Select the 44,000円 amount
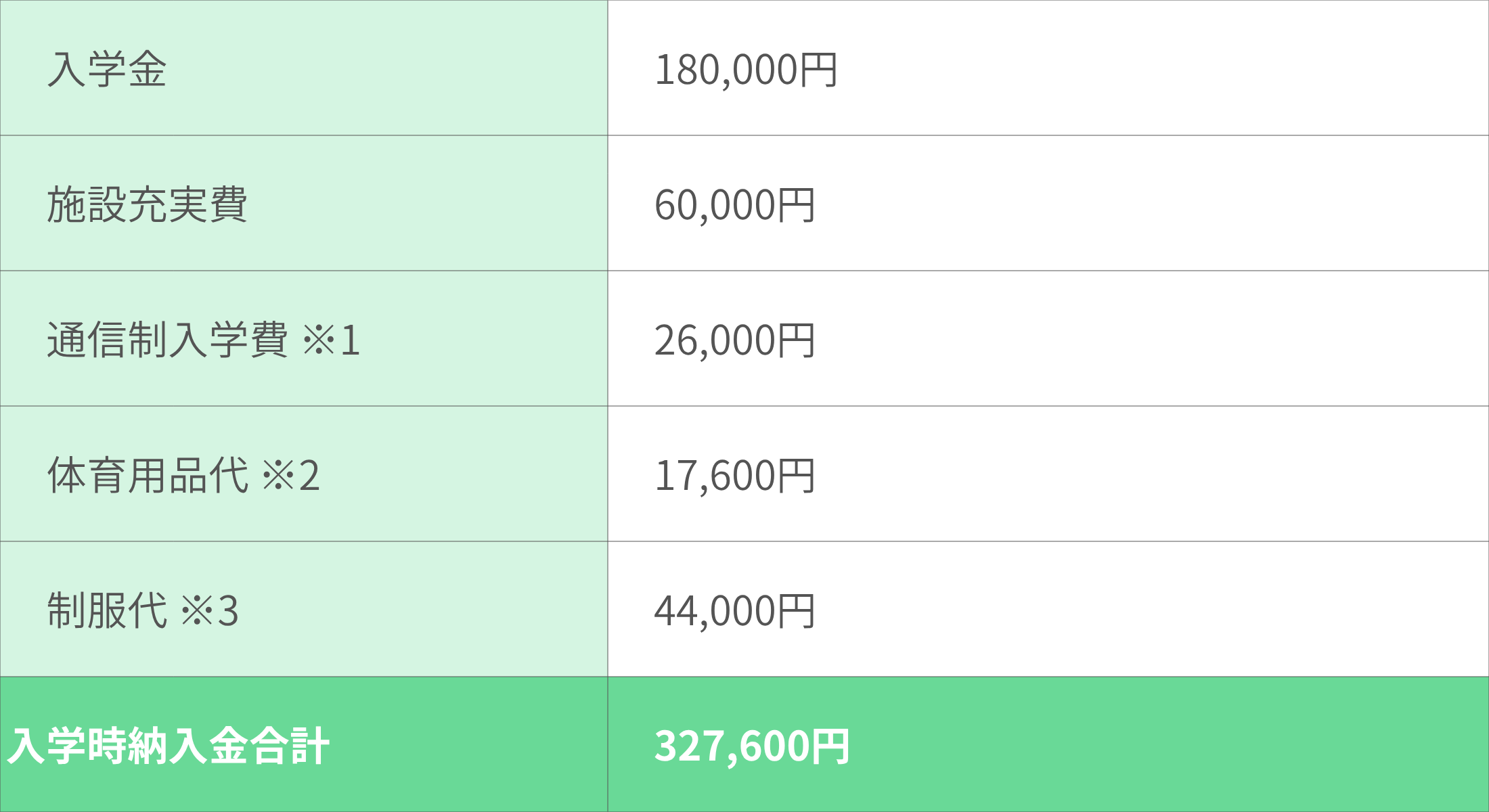The width and height of the screenshot is (1489, 812). coord(734,610)
